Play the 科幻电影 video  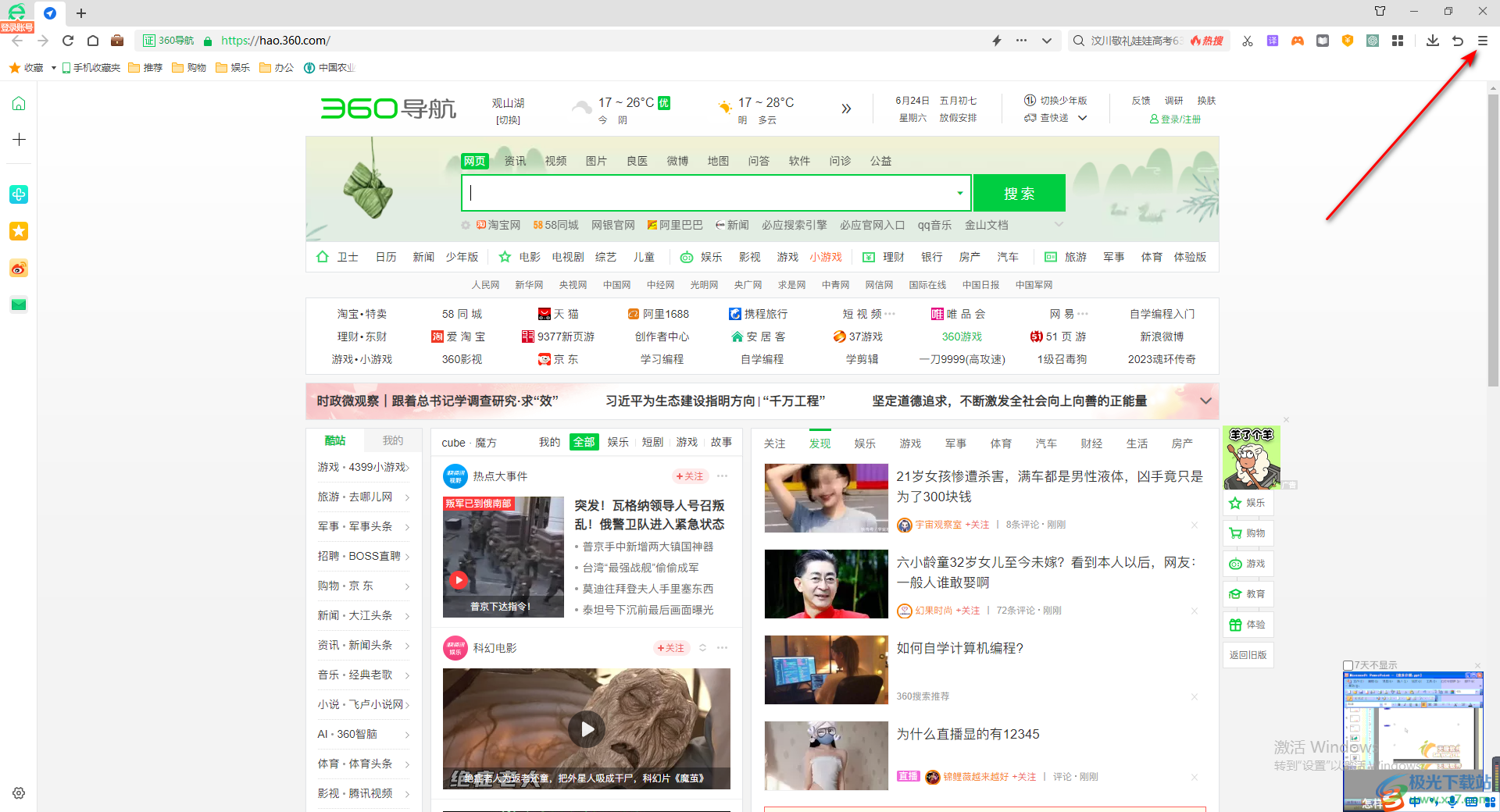pos(587,729)
